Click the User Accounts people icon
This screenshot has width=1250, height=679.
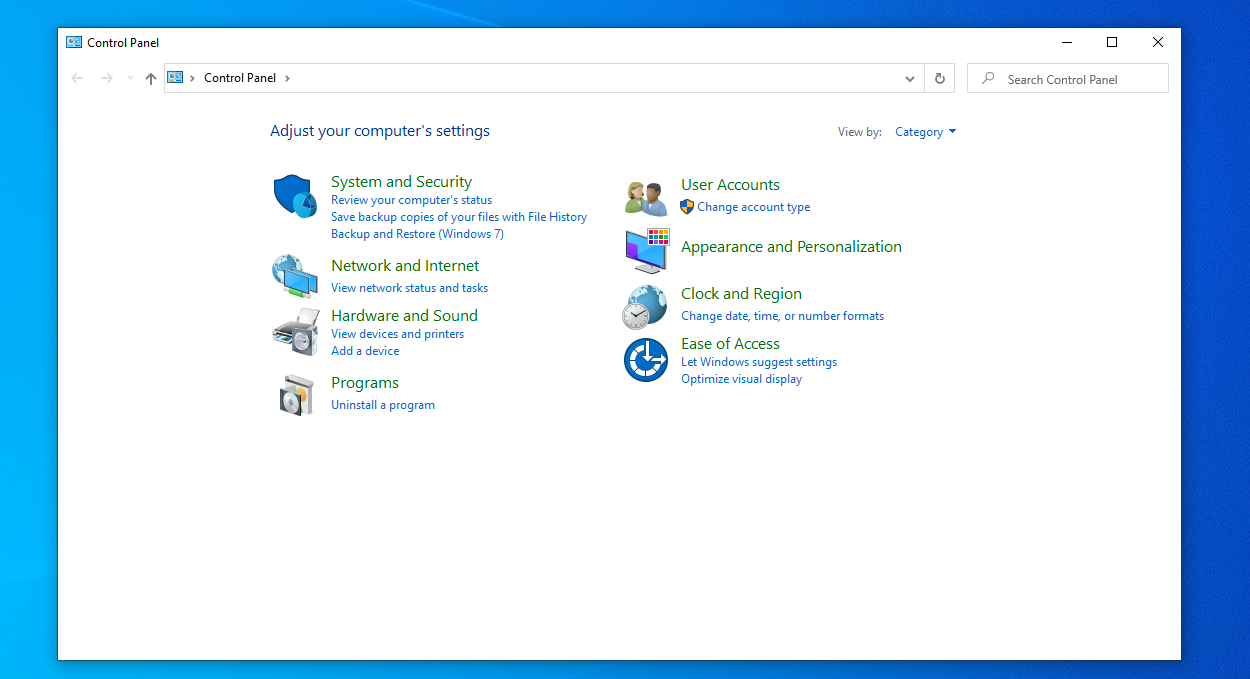tap(645, 197)
